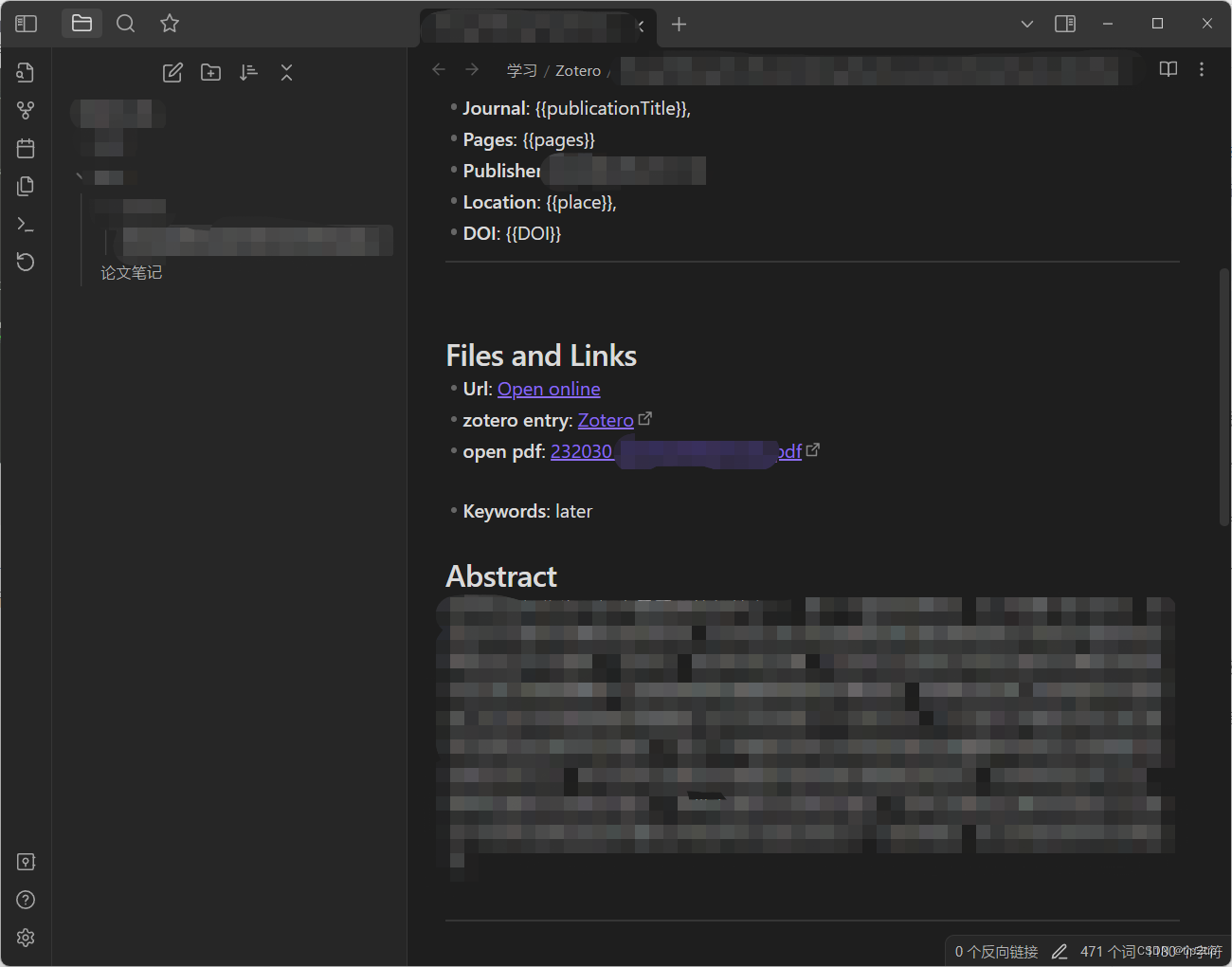
Task: Open a new tab with plus
Action: tap(679, 24)
